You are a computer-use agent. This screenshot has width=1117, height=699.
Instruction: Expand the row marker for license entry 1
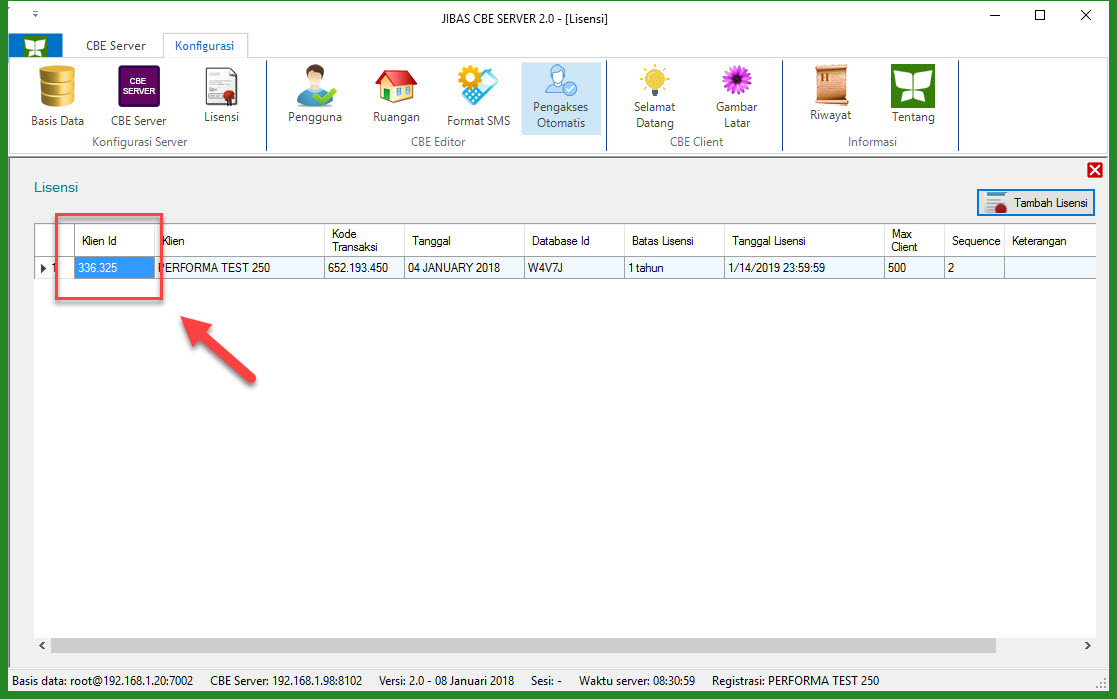click(x=45, y=267)
